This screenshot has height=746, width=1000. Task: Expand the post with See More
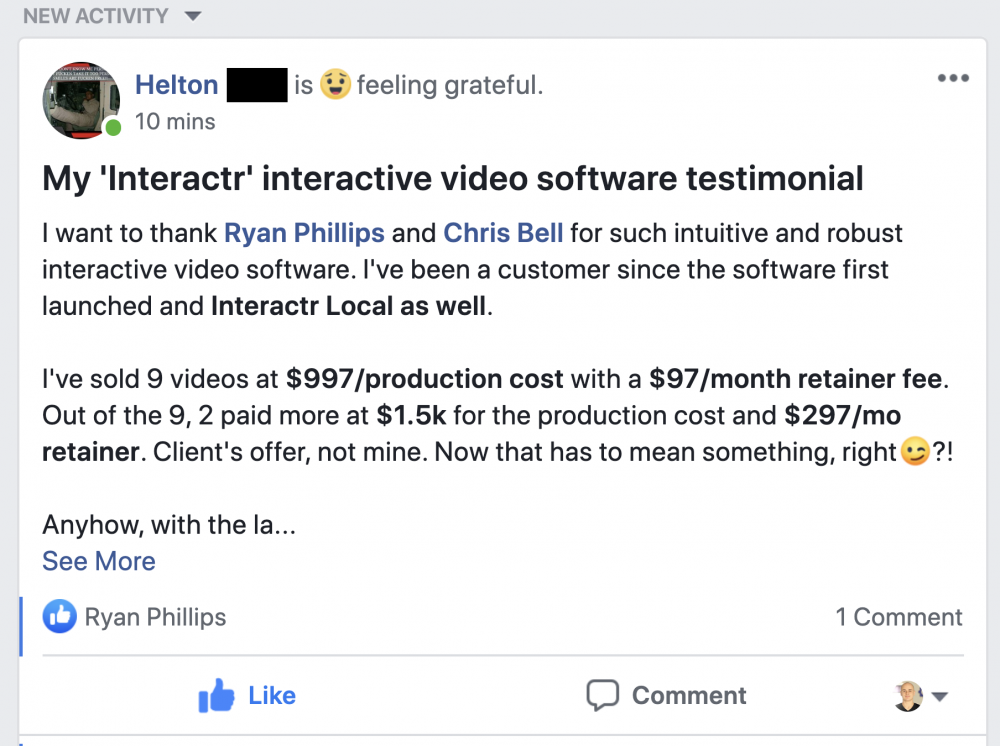click(99, 561)
